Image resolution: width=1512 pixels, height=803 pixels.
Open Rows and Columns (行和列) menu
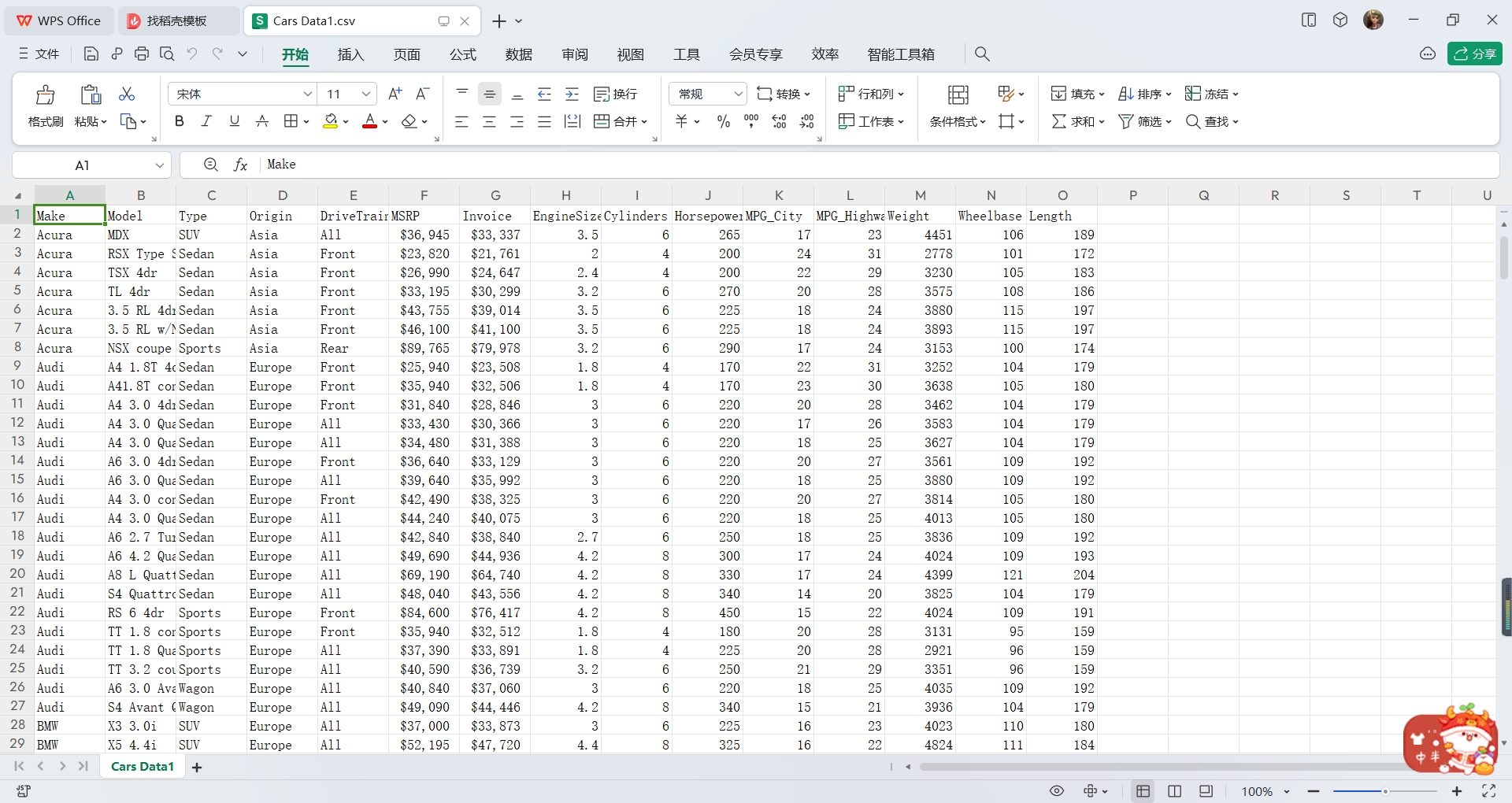[x=871, y=94]
